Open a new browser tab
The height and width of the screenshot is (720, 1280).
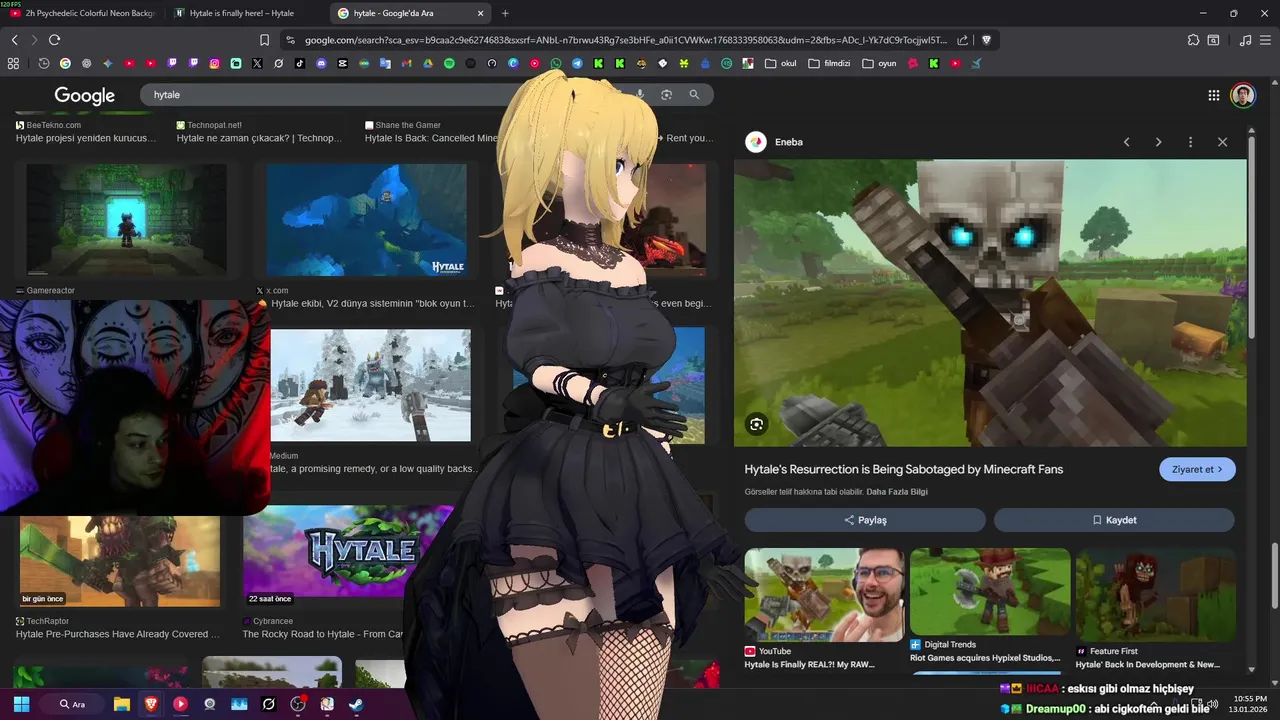point(505,13)
